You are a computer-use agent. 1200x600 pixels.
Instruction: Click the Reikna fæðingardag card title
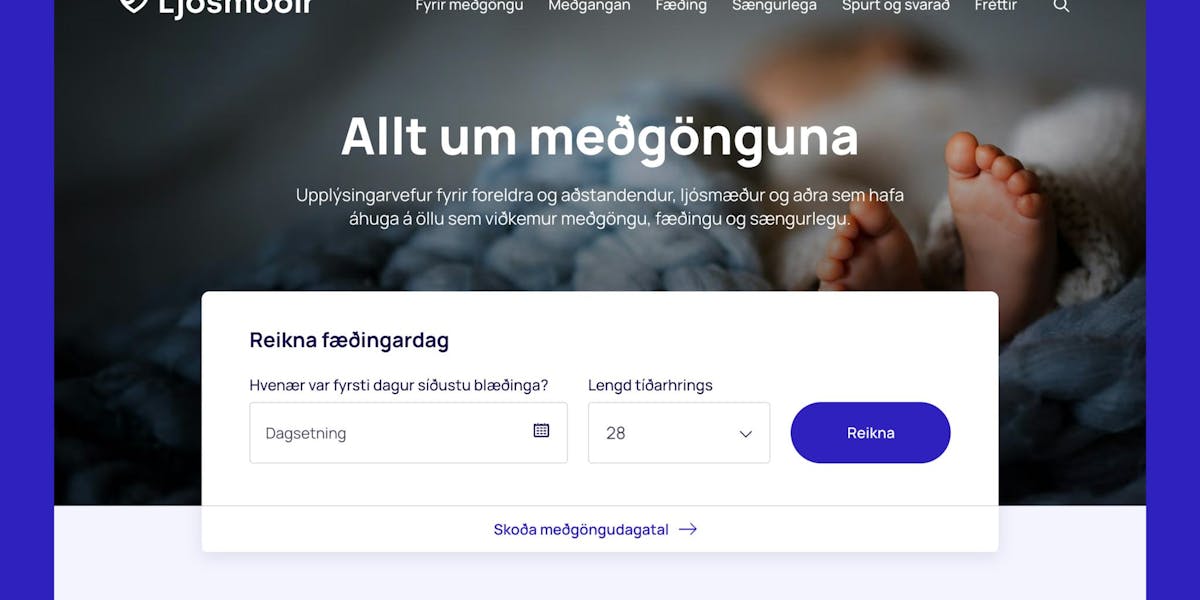pos(349,340)
